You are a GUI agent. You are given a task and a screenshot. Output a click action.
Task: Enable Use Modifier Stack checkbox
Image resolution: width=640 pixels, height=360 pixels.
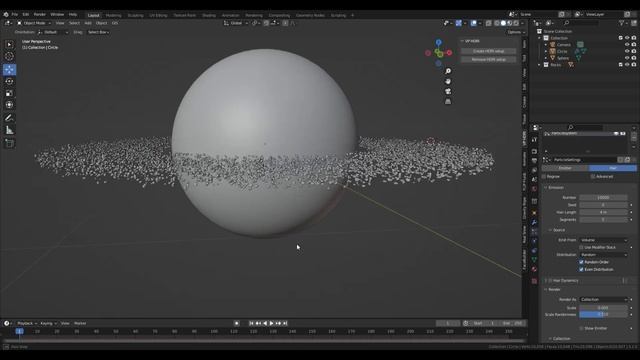pos(581,247)
